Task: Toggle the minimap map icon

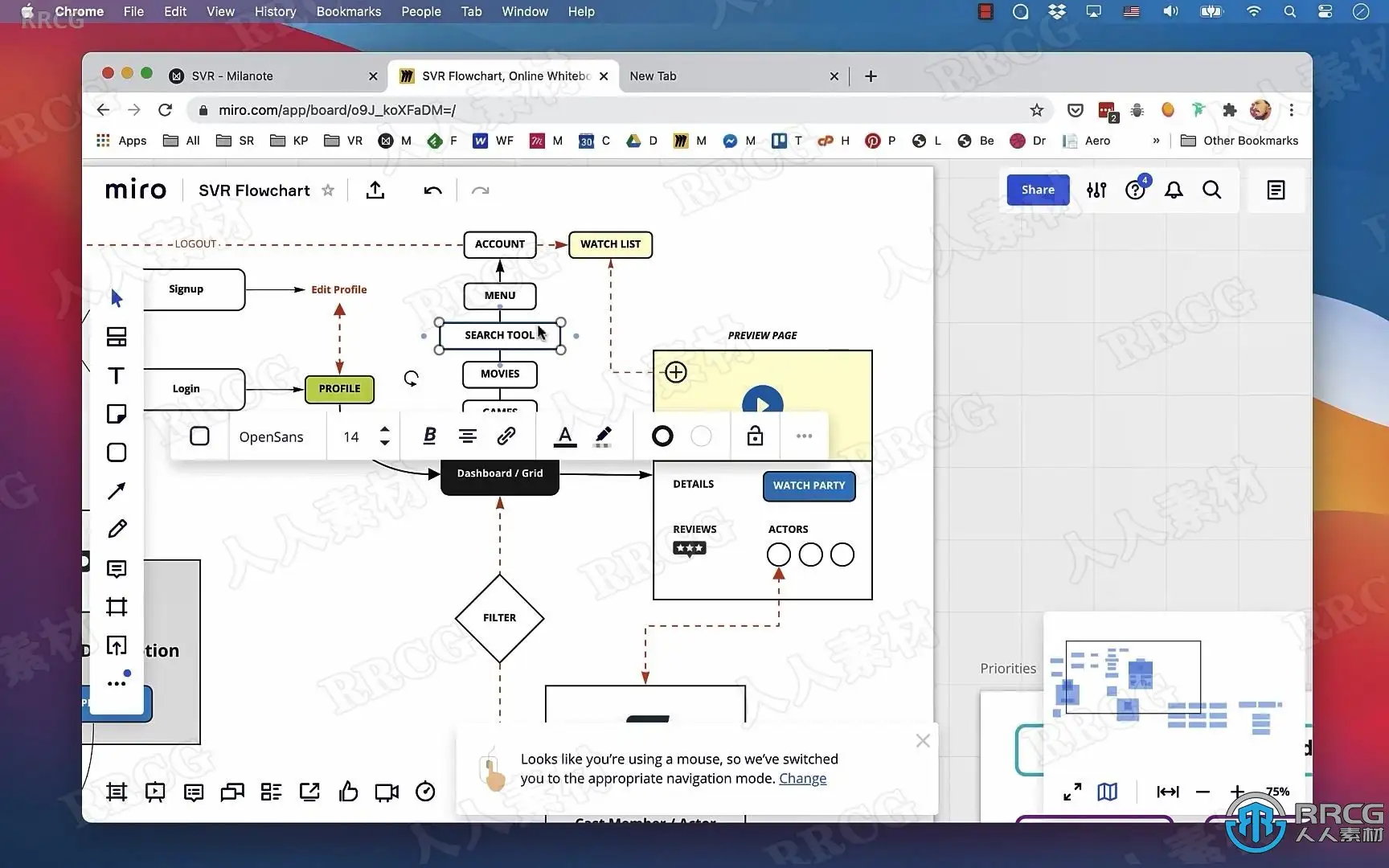Action: tap(1108, 792)
